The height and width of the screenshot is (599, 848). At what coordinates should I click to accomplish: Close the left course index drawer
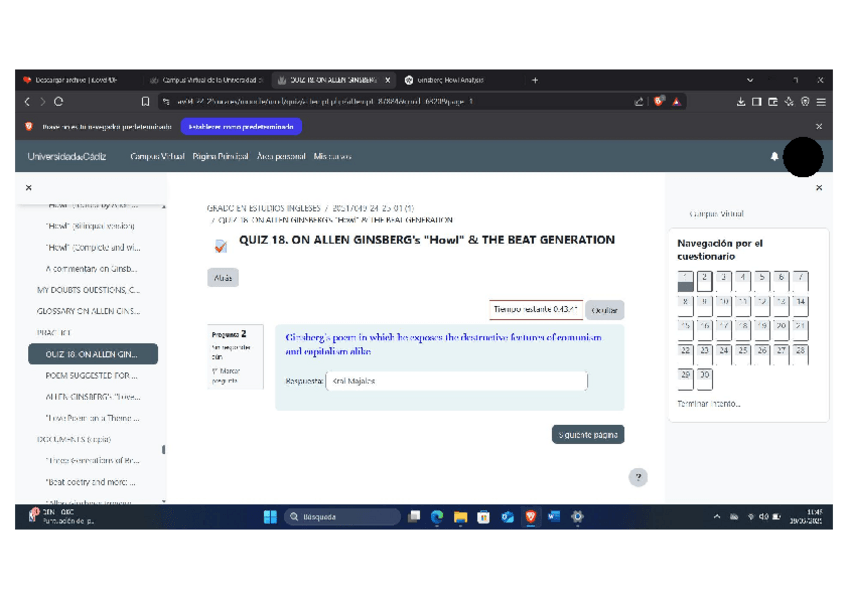pos(28,187)
